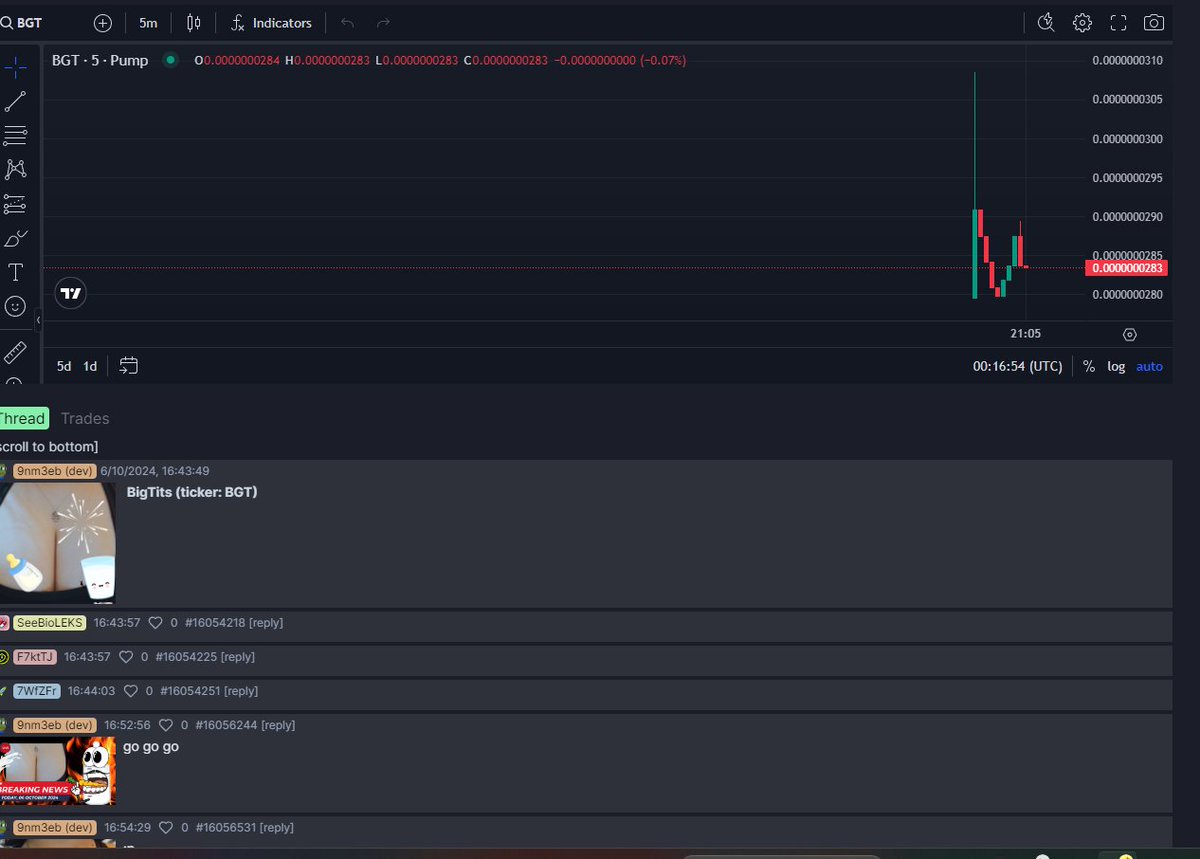
Task: Toggle log scale mode
Action: click(1116, 367)
